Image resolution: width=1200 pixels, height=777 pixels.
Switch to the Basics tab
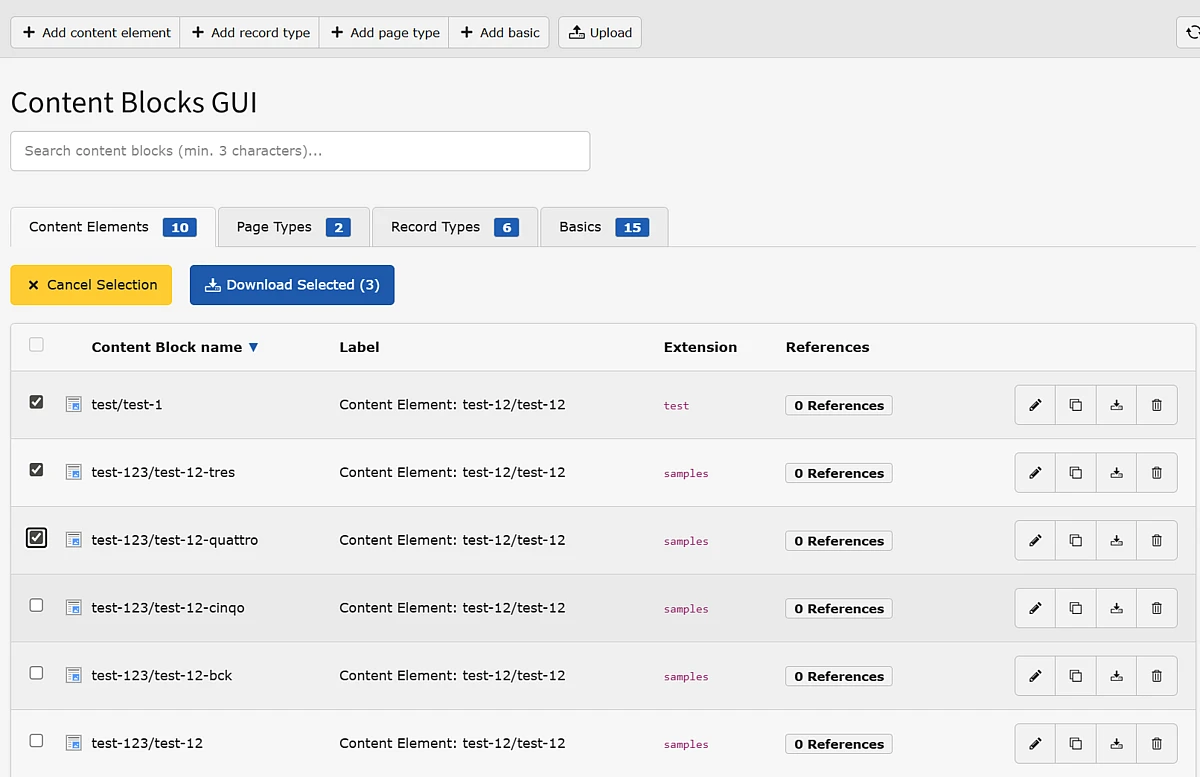coord(603,227)
